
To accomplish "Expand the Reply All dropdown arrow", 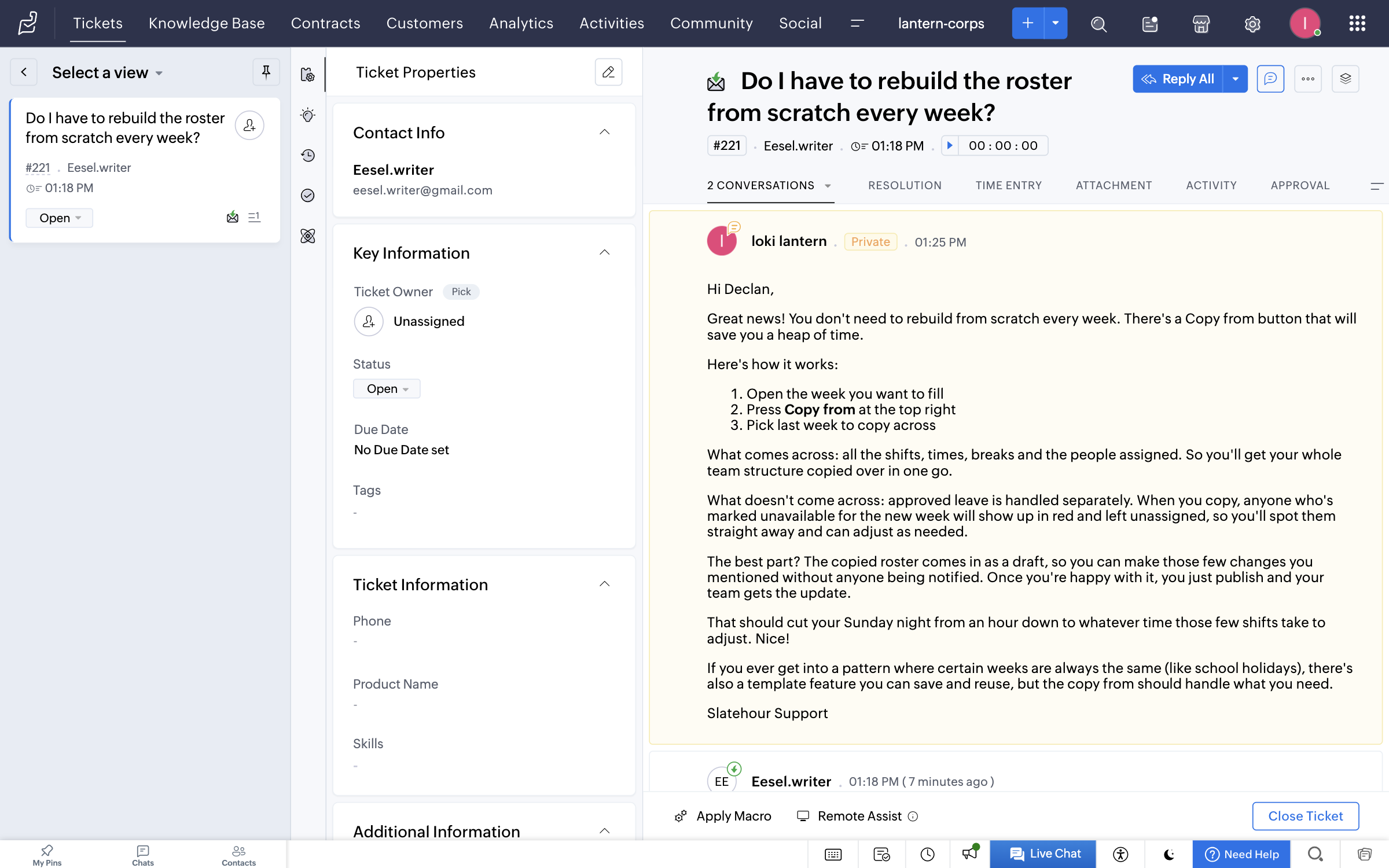I will coord(1236,79).
